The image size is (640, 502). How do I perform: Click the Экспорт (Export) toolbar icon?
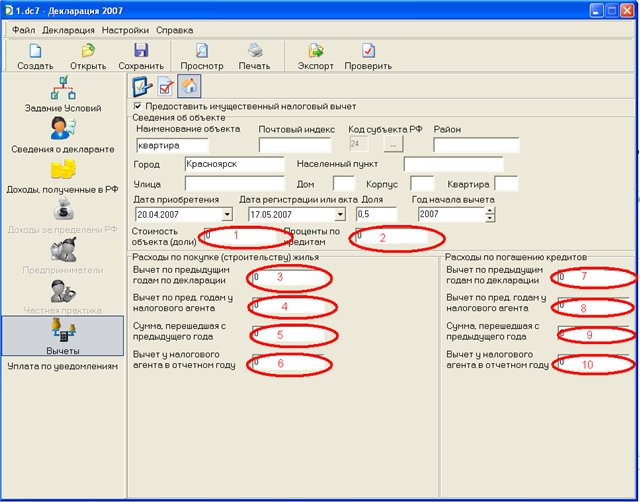click(x=316, y=52)
